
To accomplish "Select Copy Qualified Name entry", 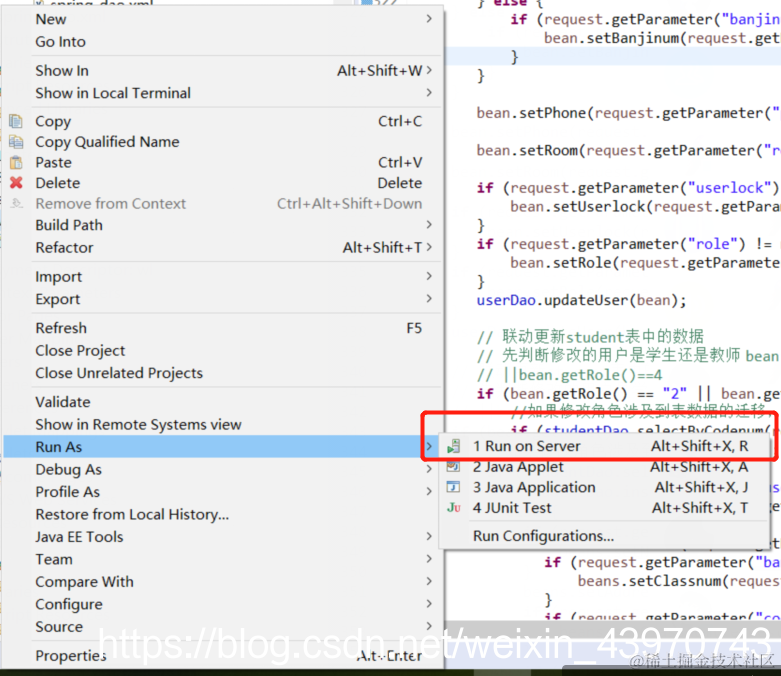I will (222, 142).
